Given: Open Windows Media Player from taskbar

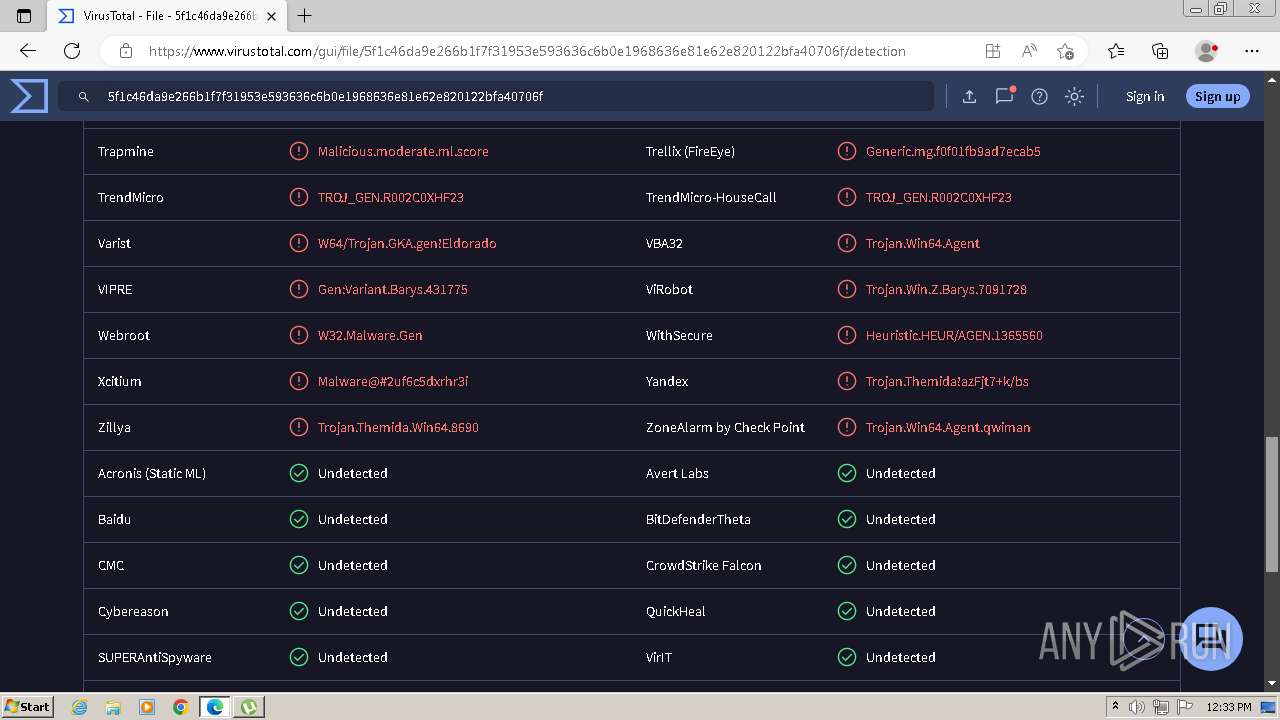Looking at the screenshot, I should pos(147,707).
